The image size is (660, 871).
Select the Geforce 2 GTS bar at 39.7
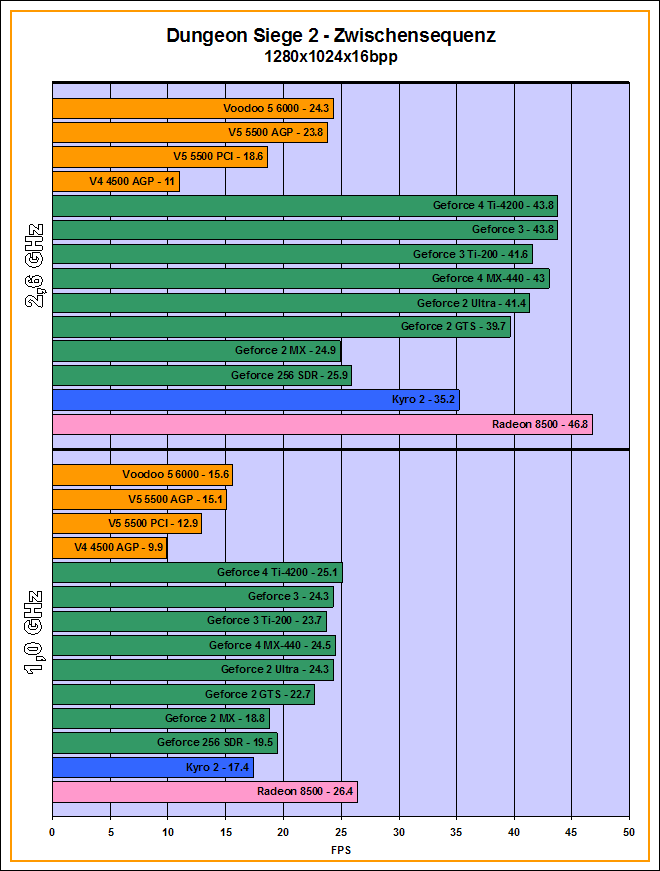(281, 327)
